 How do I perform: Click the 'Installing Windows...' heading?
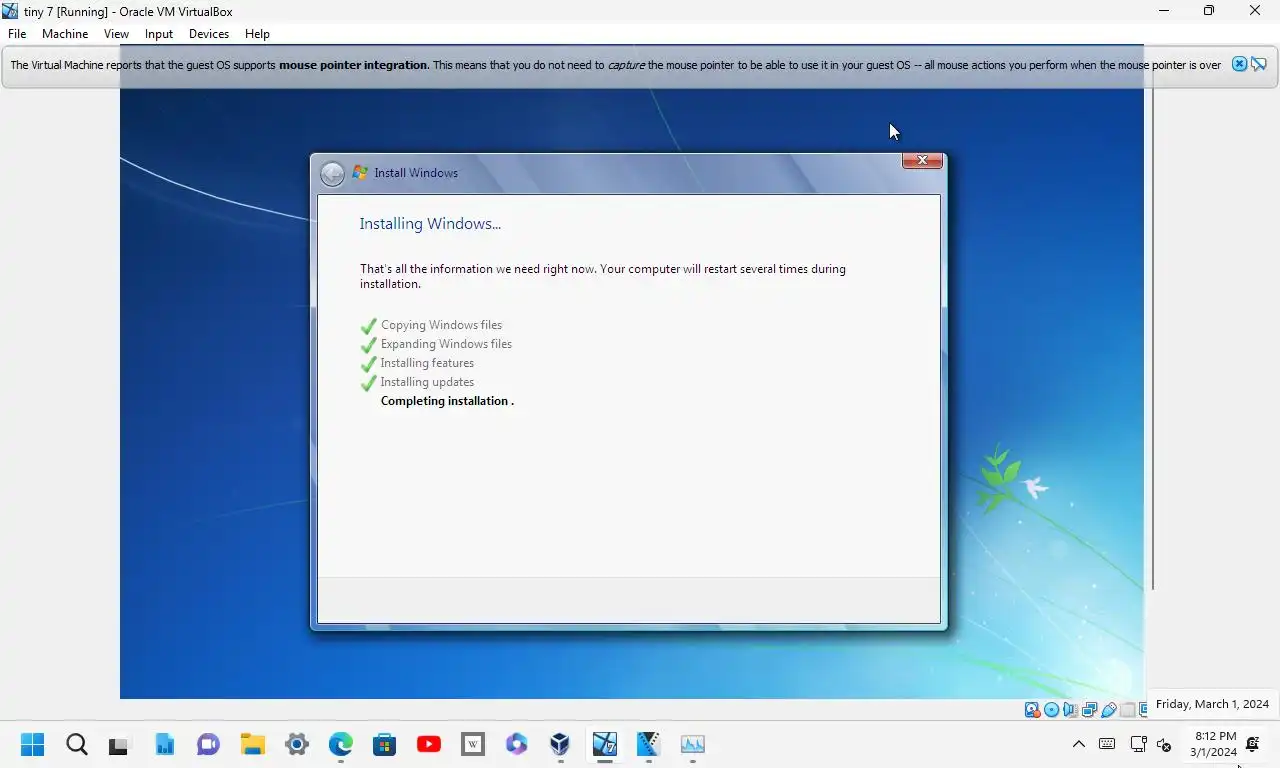point(430,224)
